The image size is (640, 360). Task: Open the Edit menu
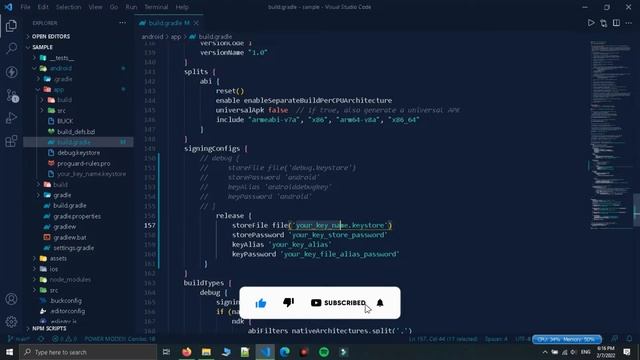[43, 7]
